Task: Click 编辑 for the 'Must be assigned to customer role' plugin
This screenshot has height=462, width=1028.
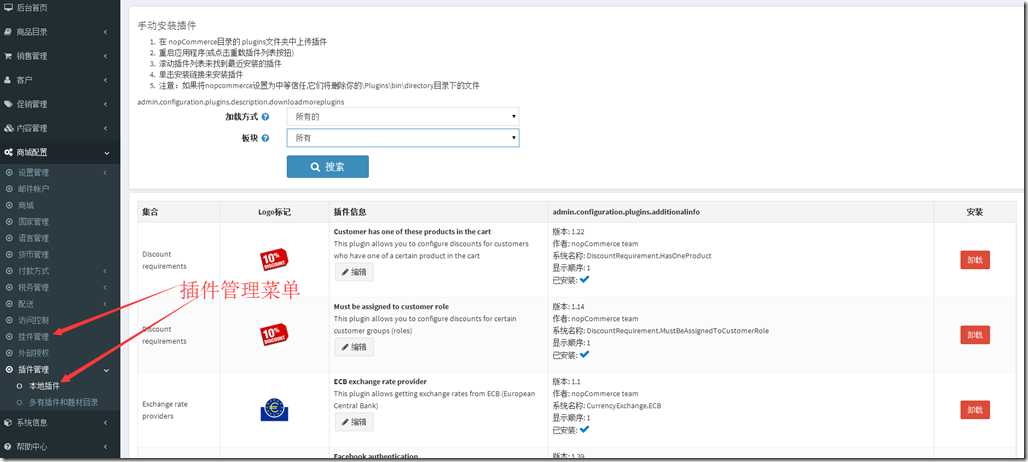Action: click(354, 347)
